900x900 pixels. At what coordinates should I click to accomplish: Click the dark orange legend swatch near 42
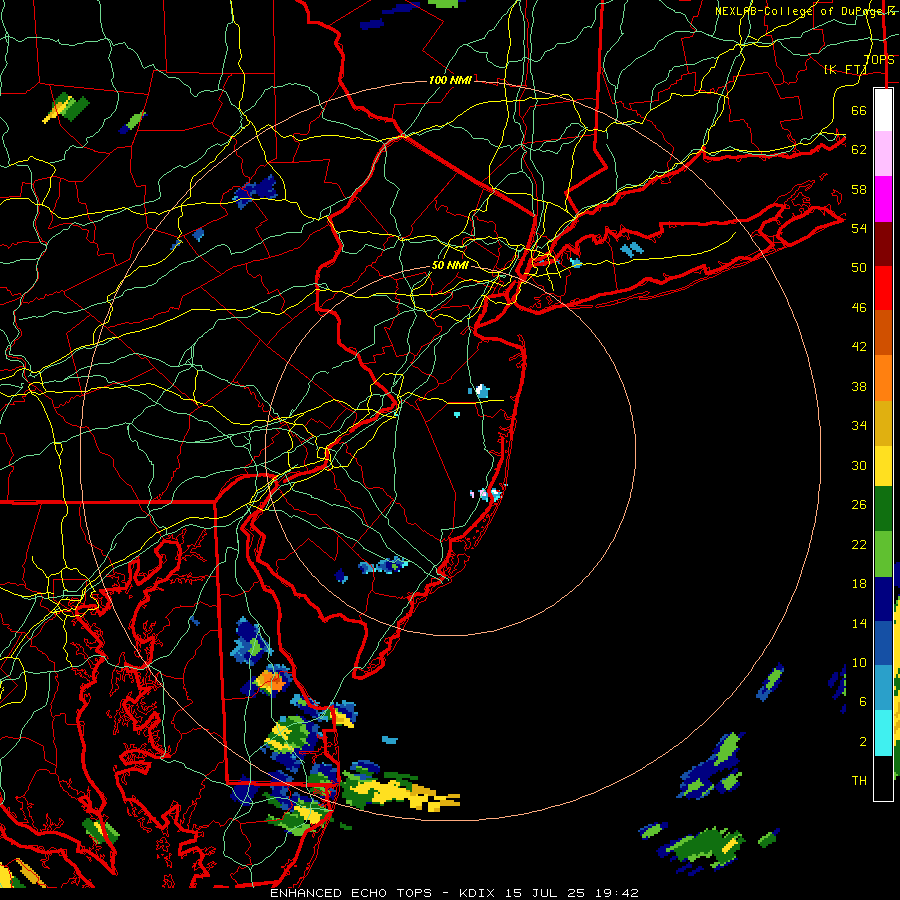[883, 333]
